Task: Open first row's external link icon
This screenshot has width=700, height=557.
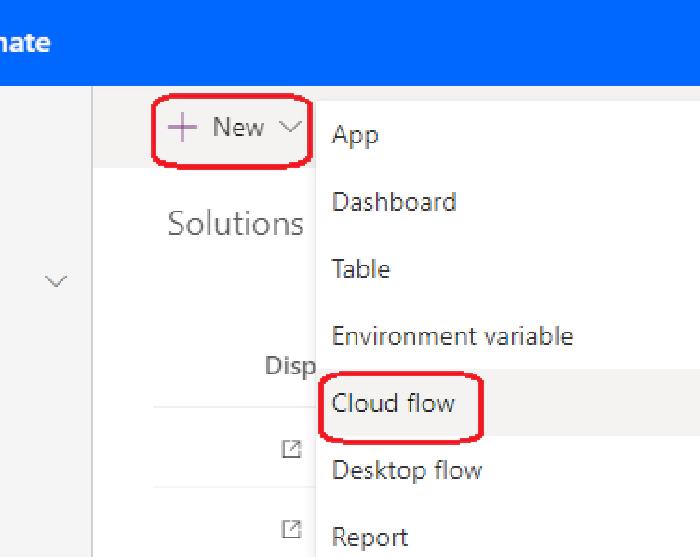Action: pyautogui.click(x=292, y=449)
